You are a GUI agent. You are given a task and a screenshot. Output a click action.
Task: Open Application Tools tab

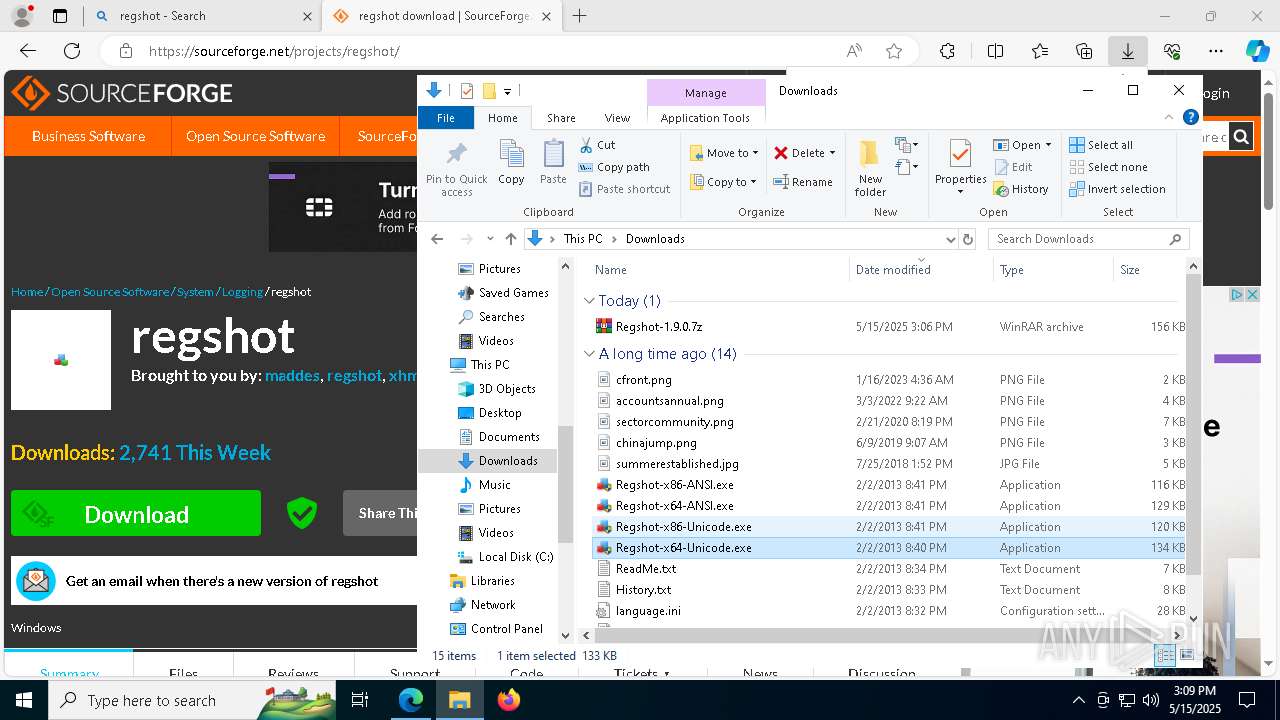pyautogui.click(x=705, y=118)
